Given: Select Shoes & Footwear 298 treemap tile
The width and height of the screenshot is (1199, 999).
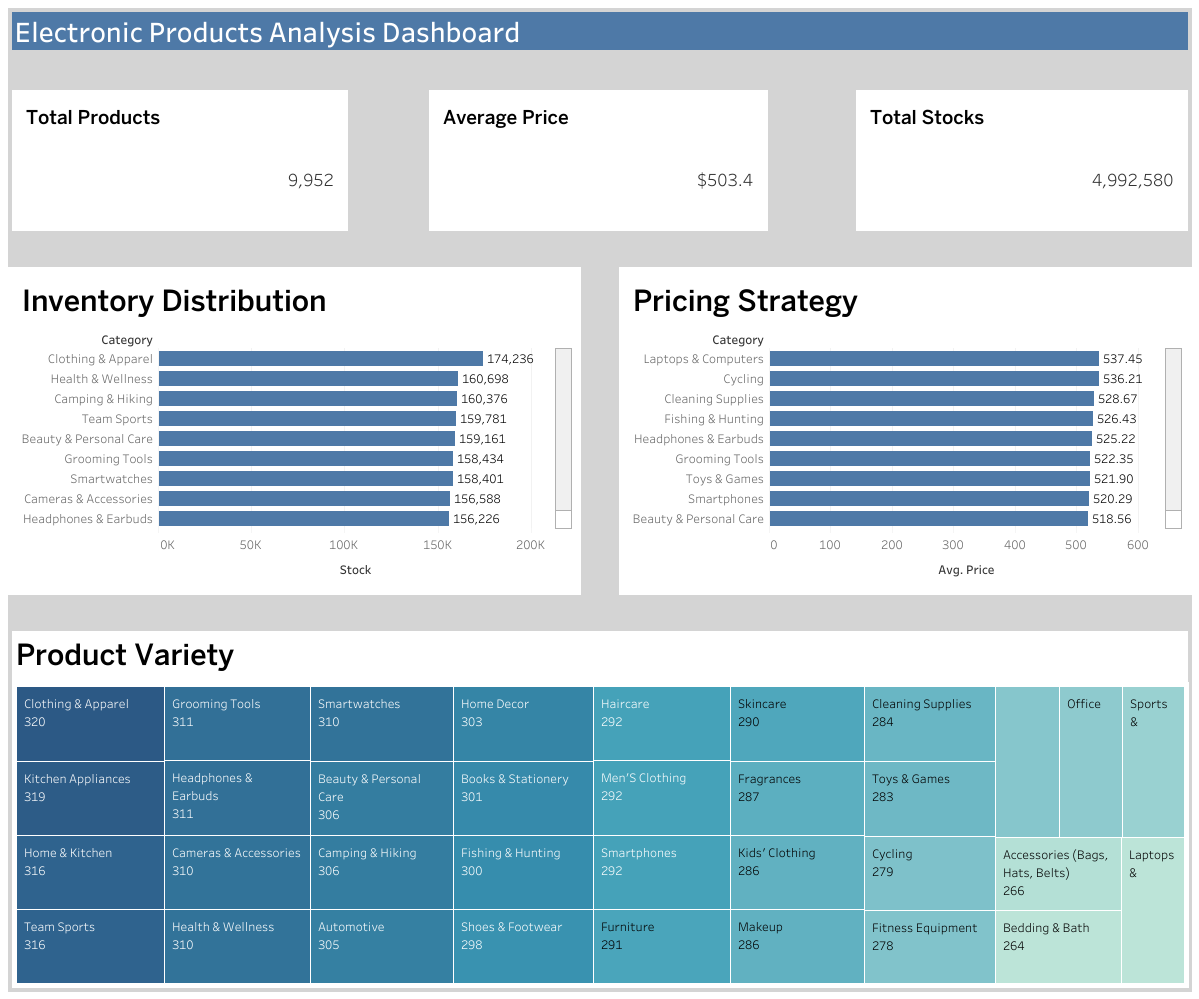Looking at the screenshot, I should (523, 946).
